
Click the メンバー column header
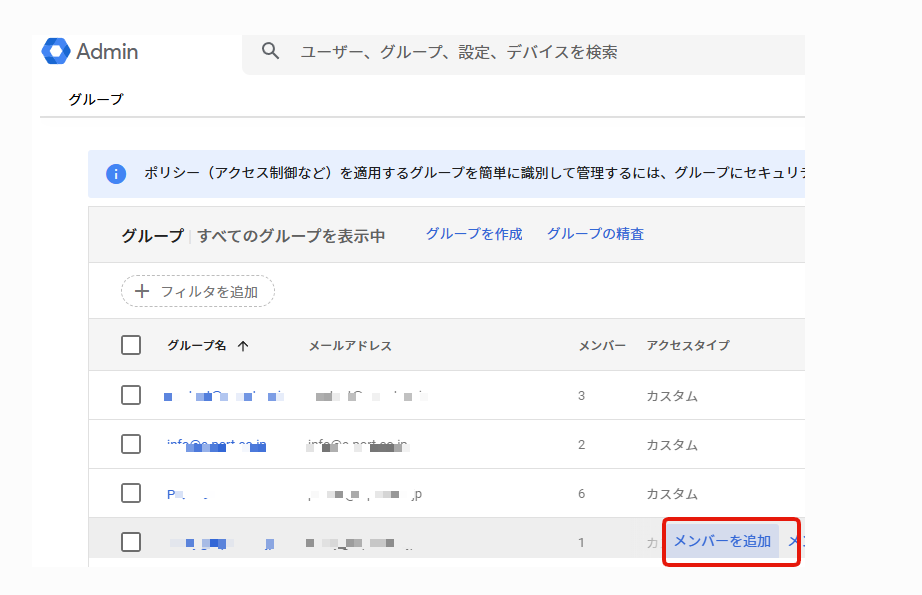coord(602,346)
